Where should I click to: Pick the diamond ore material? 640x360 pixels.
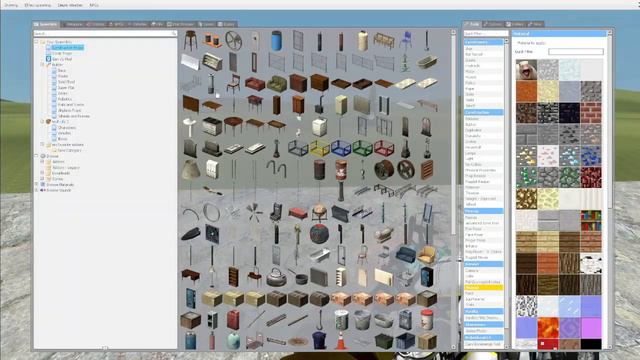[x=569, y=156]
